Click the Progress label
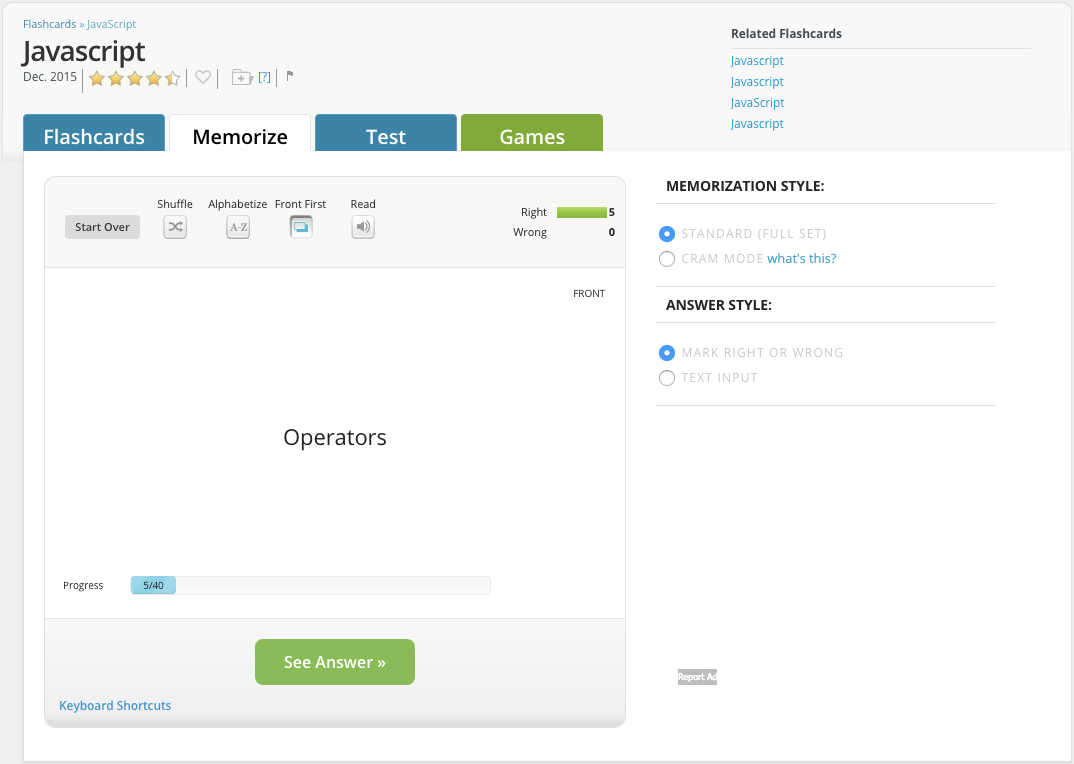Image resolution: width=1074 pixels, height=764 pixels. click(x=83, y=585)
